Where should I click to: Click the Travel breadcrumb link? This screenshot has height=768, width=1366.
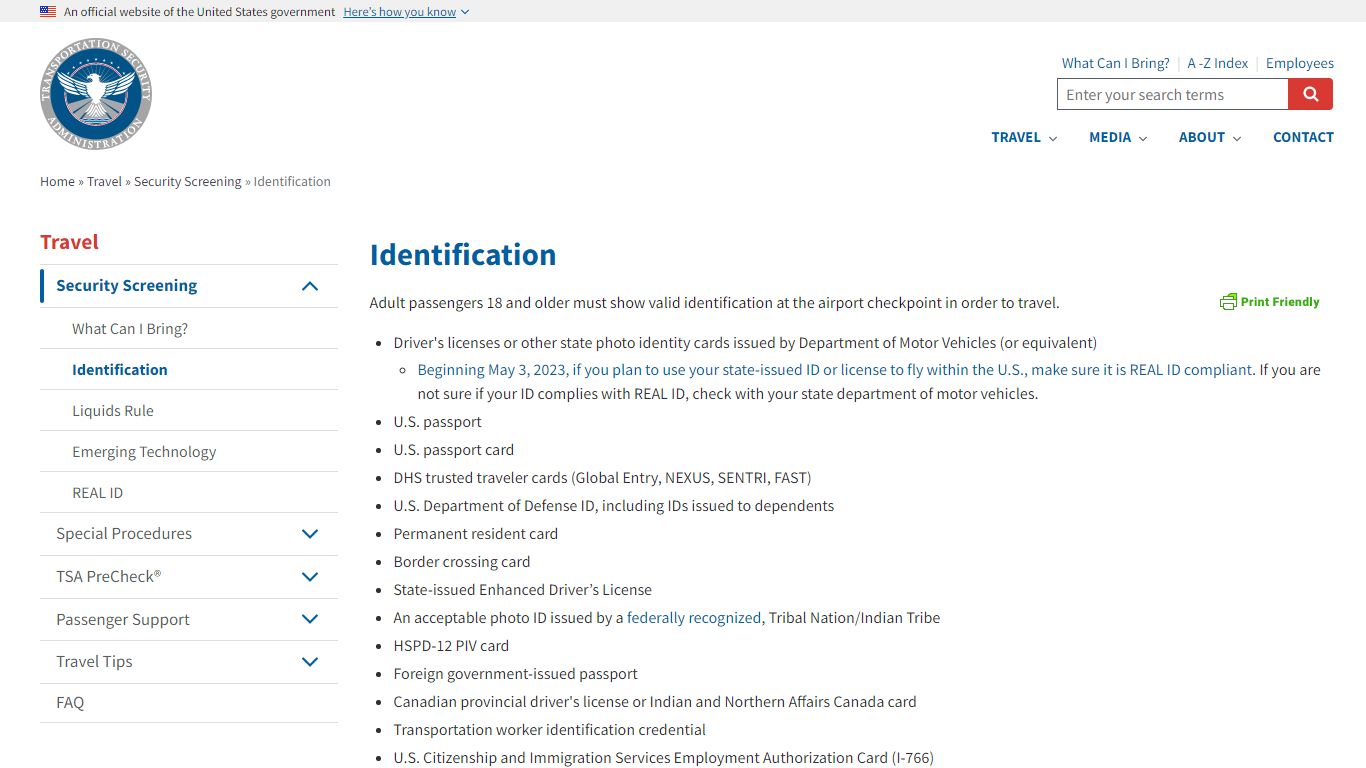tap(104, 182)
